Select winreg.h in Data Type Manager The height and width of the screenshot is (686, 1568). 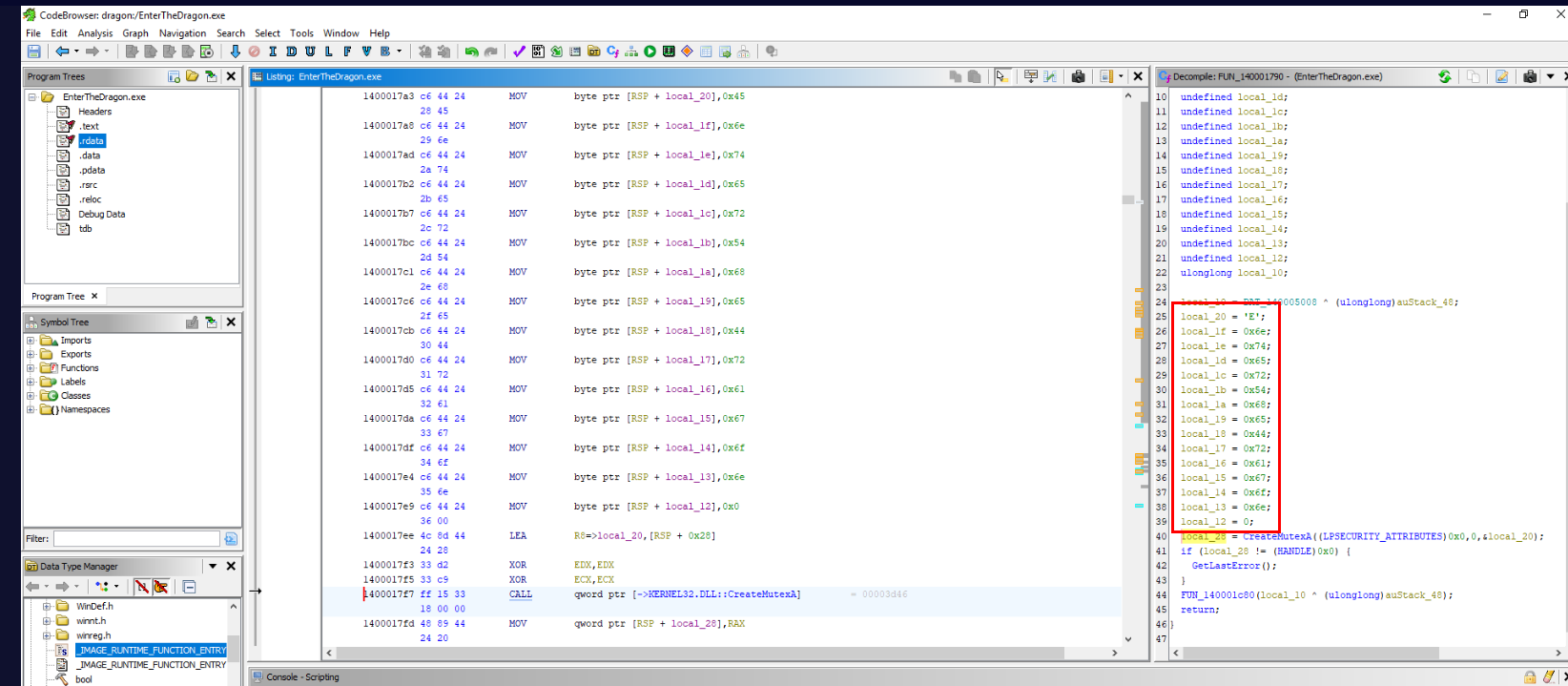[93, 635]
